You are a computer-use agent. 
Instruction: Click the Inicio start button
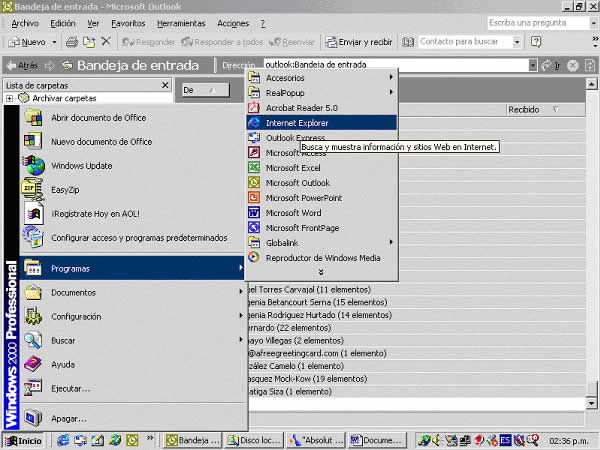(24, 440)
